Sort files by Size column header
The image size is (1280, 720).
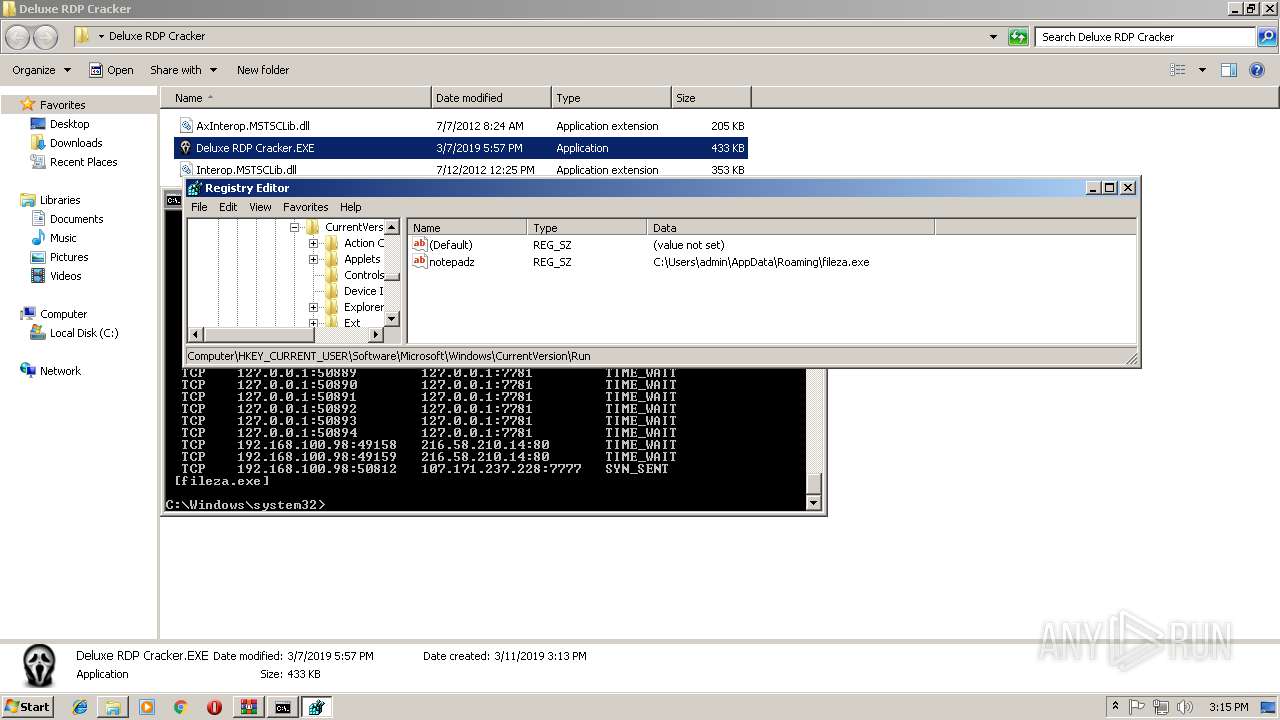(711, 98)
